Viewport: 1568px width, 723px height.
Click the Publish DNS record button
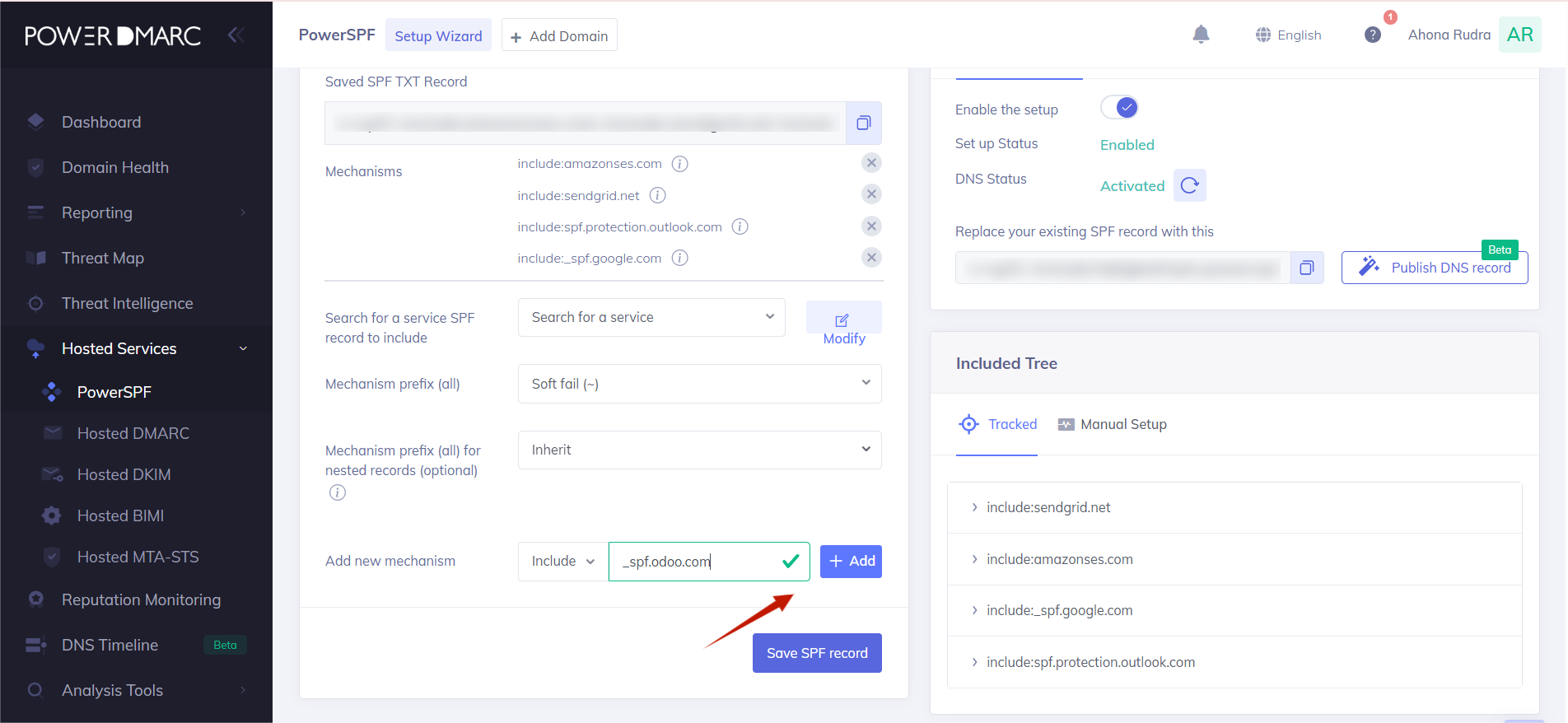click(1434, 268)
